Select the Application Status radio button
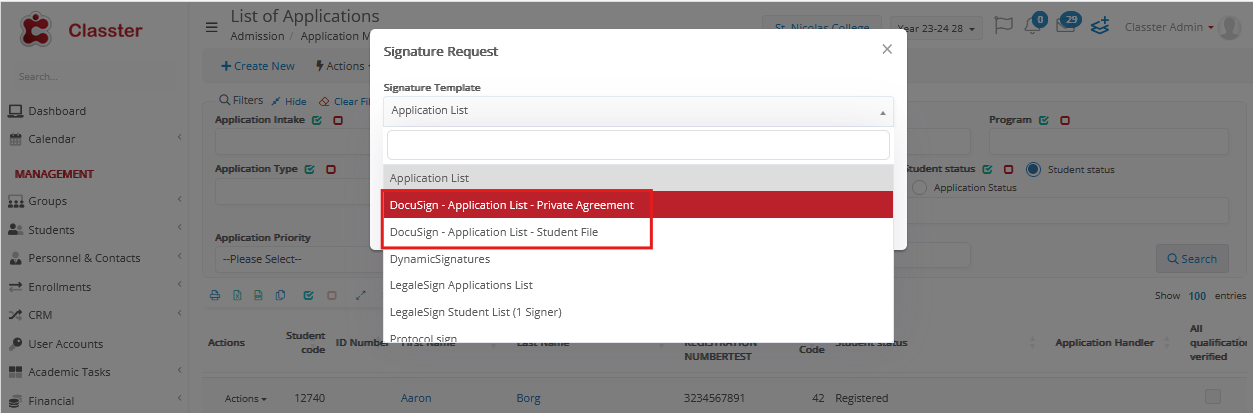The height and width of the screenshot is (413, 1253). tap(920, 187)
